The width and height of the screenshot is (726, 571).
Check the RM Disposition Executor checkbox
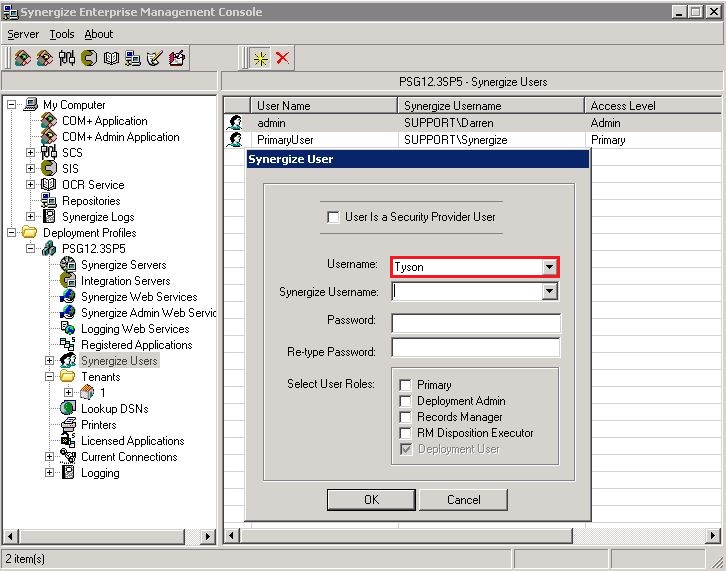click(405, 433)
